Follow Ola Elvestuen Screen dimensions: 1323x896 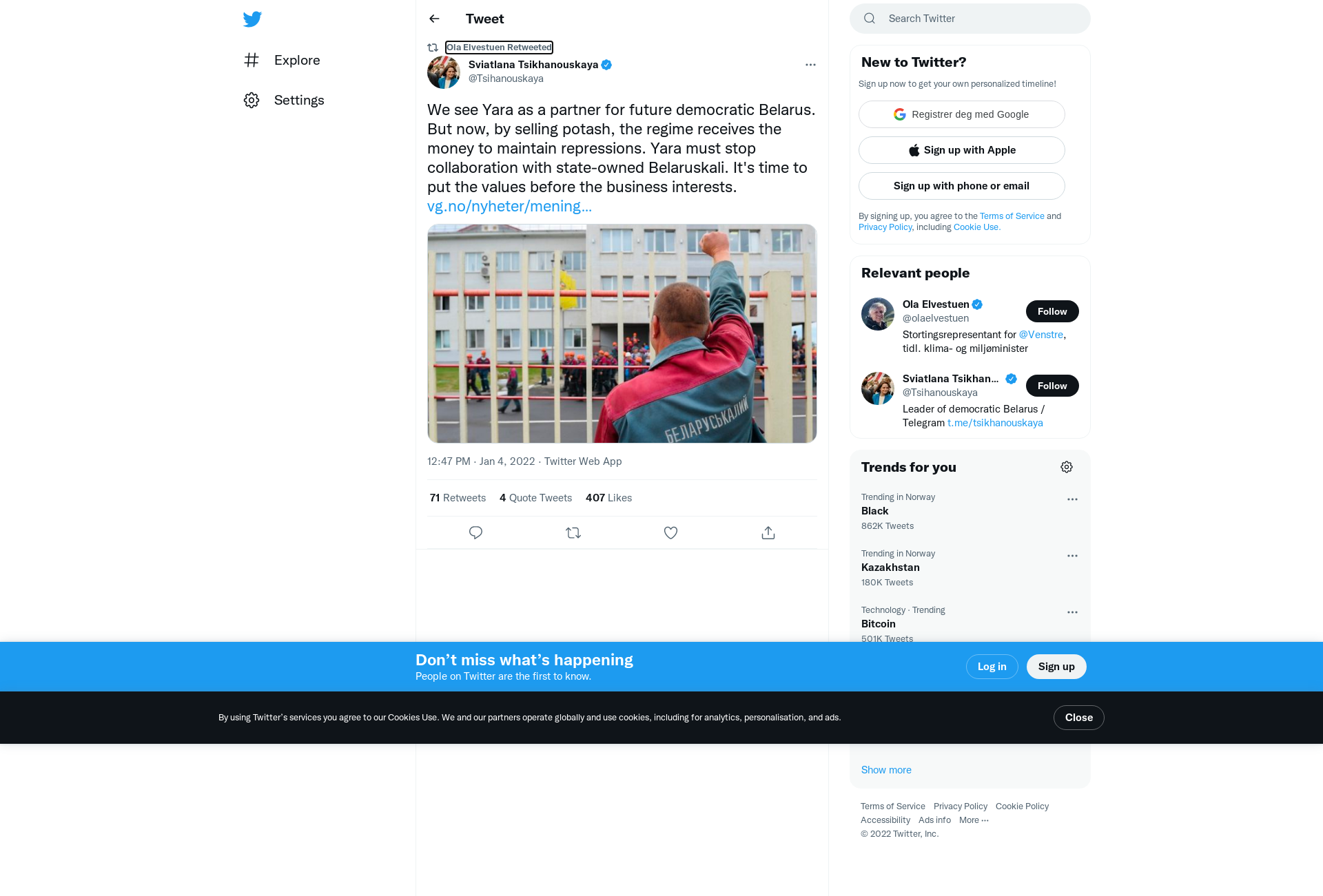tap(1052, 311)
